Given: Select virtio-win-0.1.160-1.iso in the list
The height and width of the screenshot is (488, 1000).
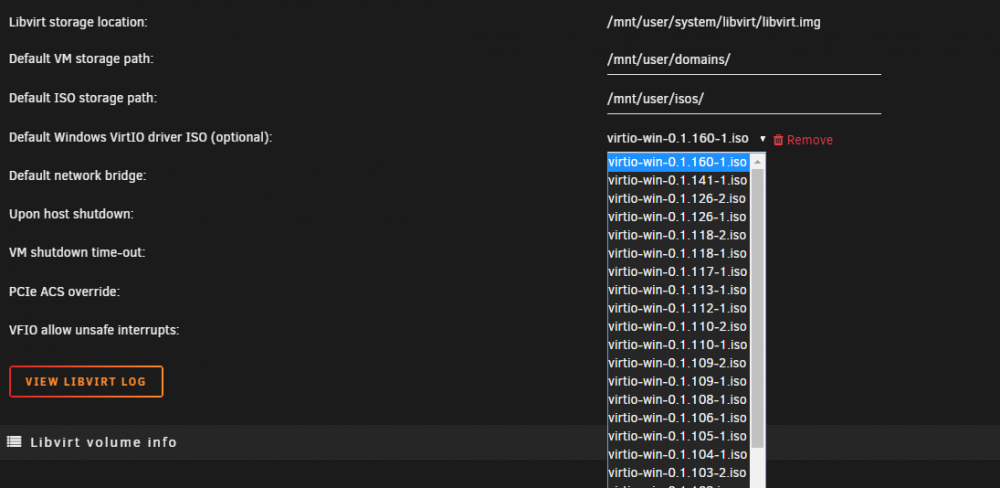Looking at the screenshot, I should pyautogui.click(x=677, y=162).
